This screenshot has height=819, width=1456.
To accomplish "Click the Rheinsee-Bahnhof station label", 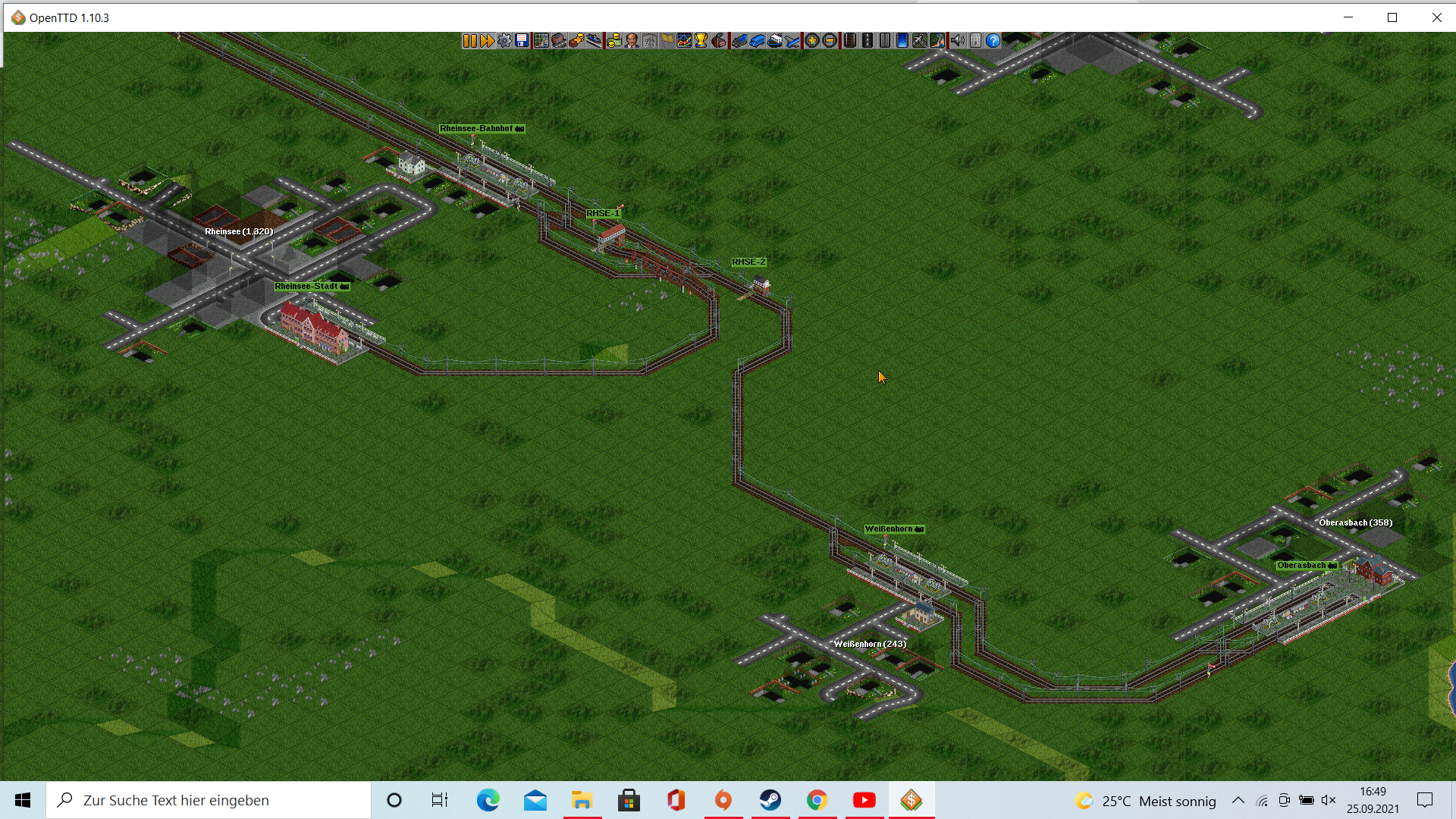I will 482,129.
